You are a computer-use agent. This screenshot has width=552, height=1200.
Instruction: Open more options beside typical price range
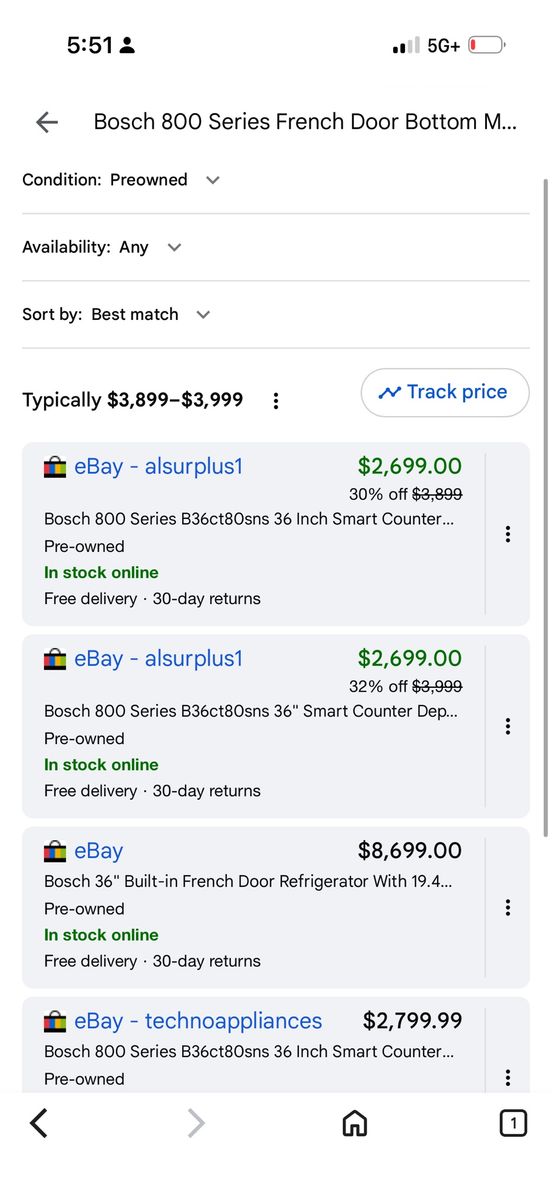coord(276,400)
